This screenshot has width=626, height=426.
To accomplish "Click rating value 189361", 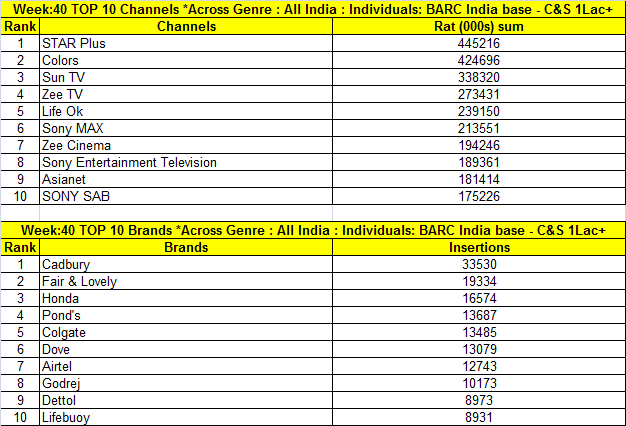I will pyautogui.click(x=479, y=162).
